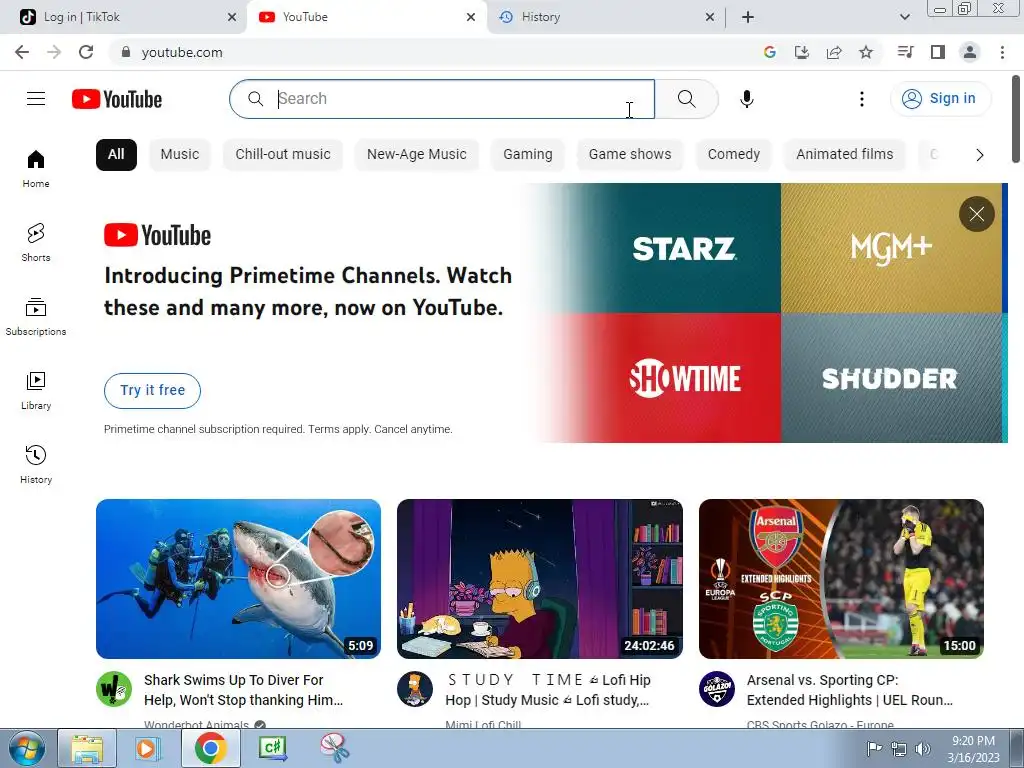Click the magnifier search button
This screenshot has width=1024, height=768.
coord(686,99)
